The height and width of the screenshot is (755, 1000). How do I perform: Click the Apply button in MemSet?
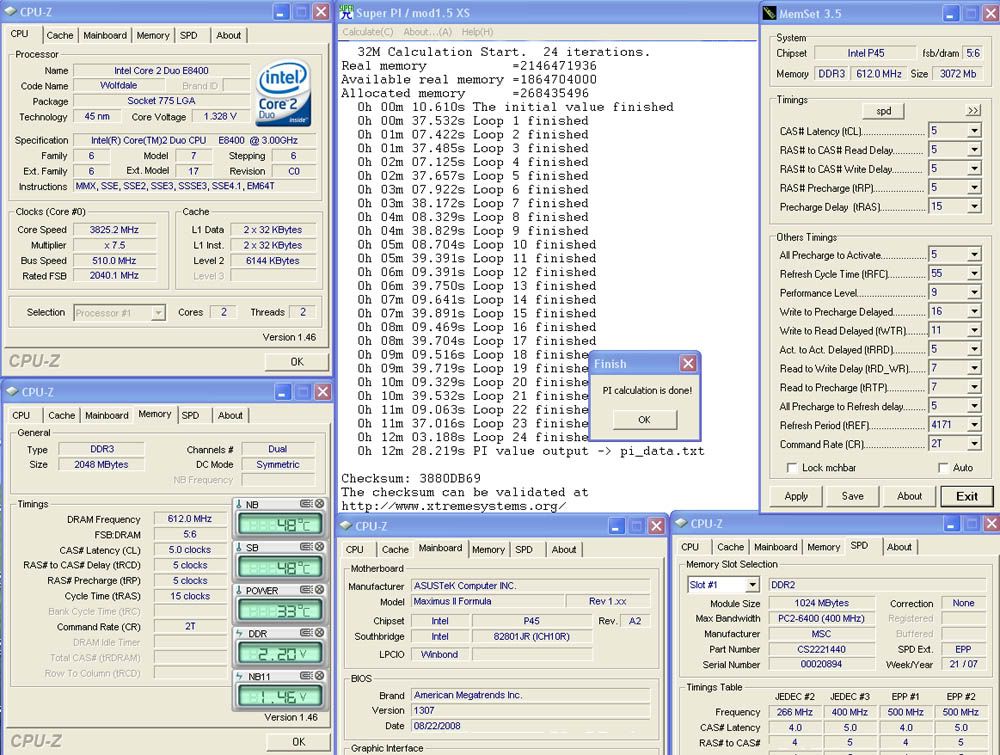click(x=796, y=496)
